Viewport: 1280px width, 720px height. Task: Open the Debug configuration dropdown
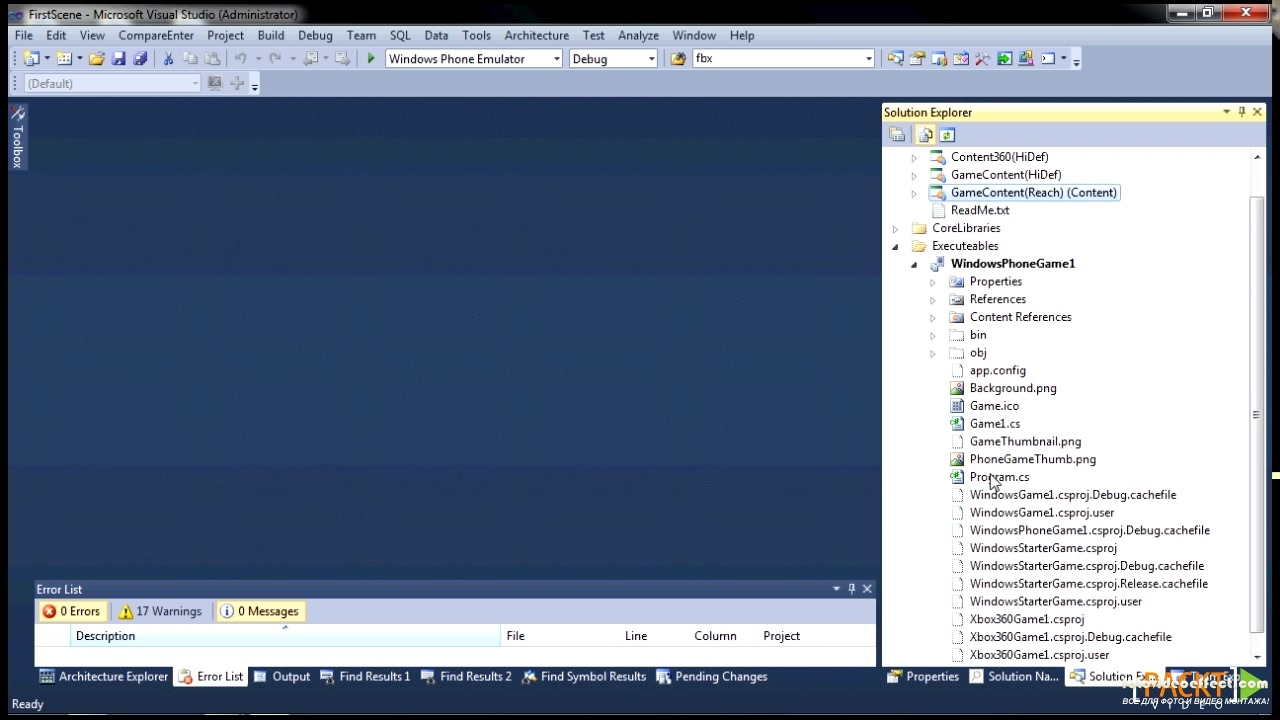tap(651, 59)
